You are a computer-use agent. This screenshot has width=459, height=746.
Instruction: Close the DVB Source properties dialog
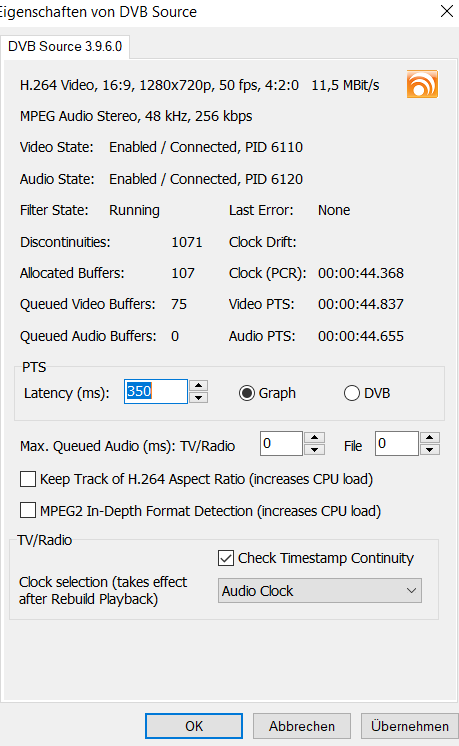coord(446,11)
